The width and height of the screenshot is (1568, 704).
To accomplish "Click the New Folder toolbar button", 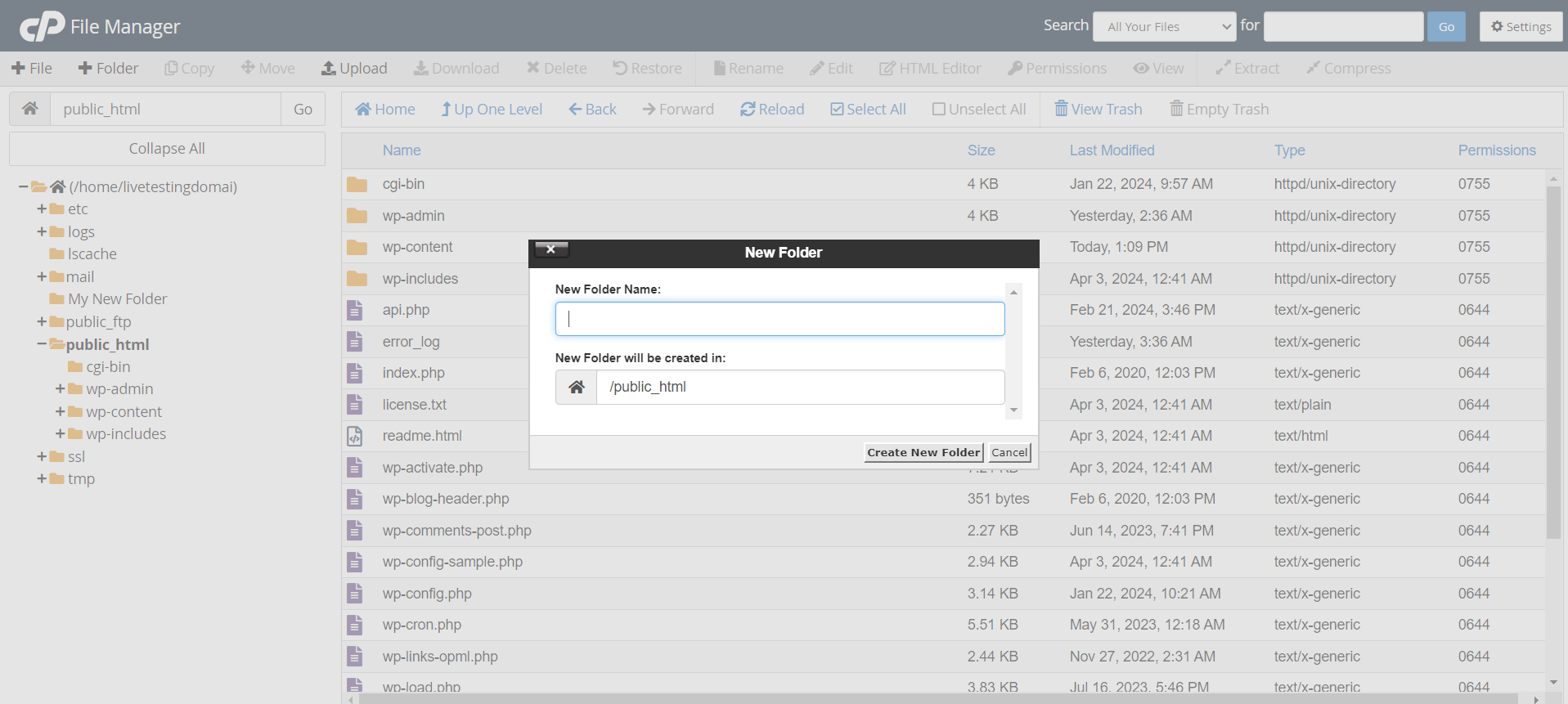I will pos(108,68).
